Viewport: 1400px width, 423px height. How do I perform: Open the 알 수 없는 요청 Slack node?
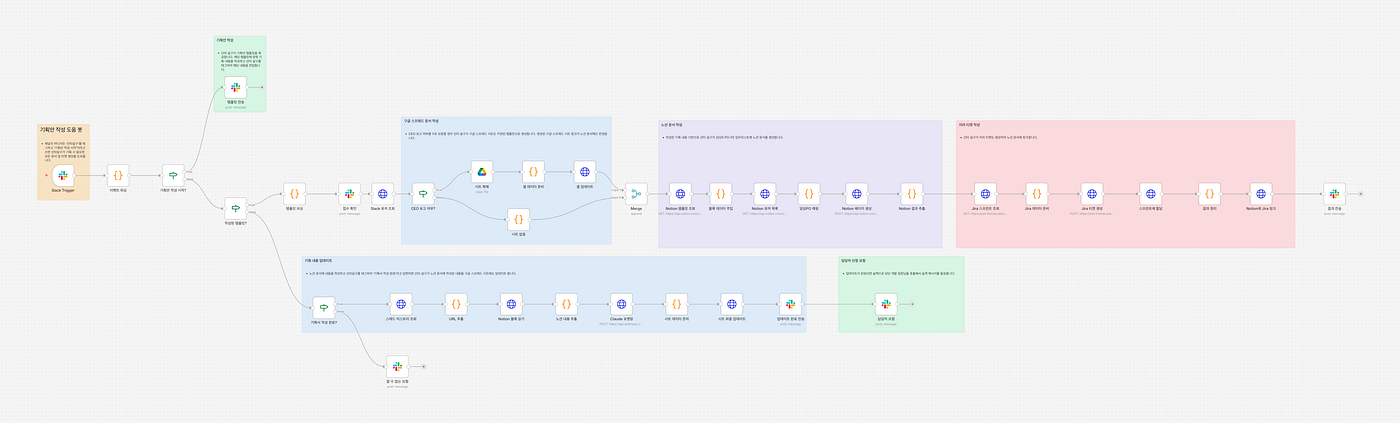pyautogui.click(x=397, y=366)
